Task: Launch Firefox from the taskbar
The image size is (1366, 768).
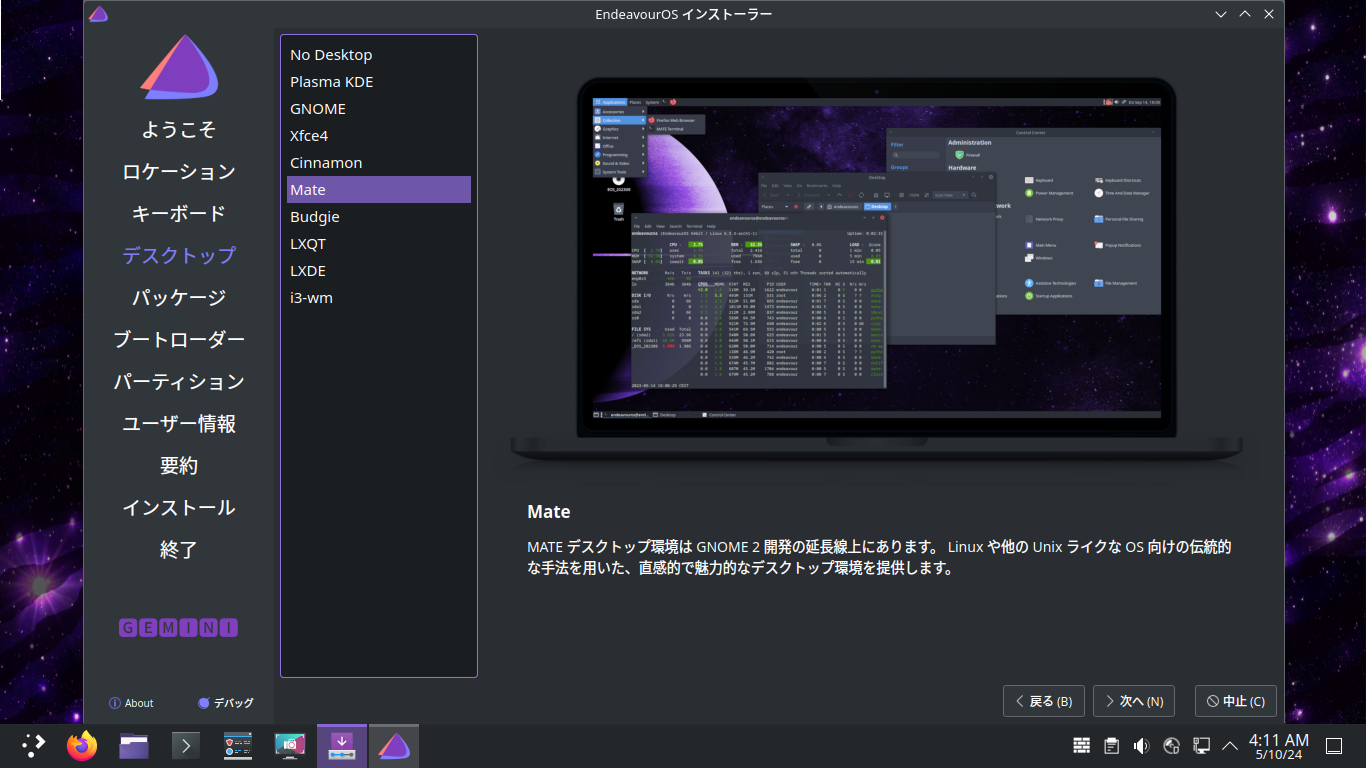Action: coord(82,746)
